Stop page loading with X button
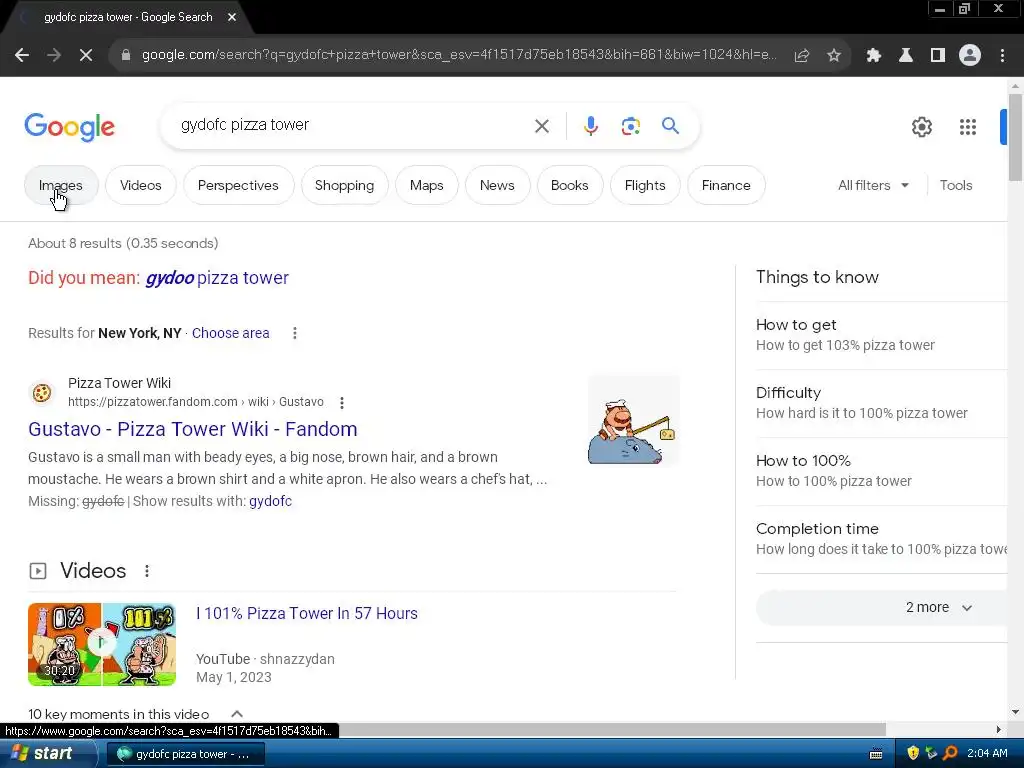This screenshot has width=1024, height=768. pyautogui.click(x=86, y=55)
